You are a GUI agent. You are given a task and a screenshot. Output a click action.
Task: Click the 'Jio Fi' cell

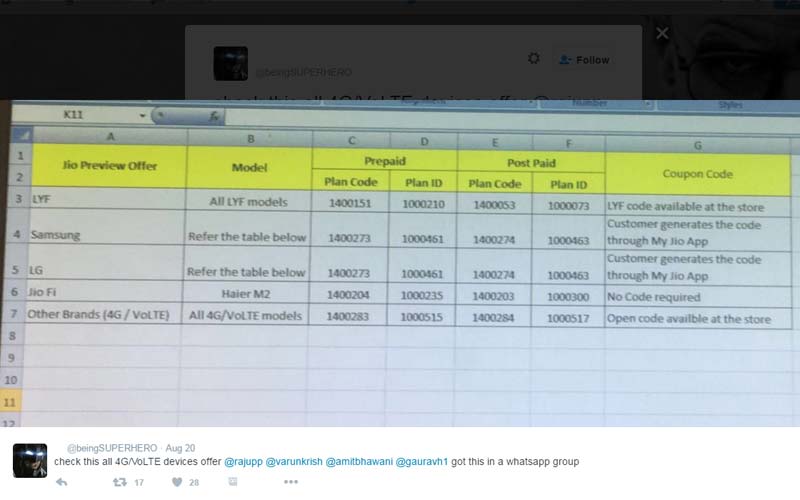coord(104,292)
